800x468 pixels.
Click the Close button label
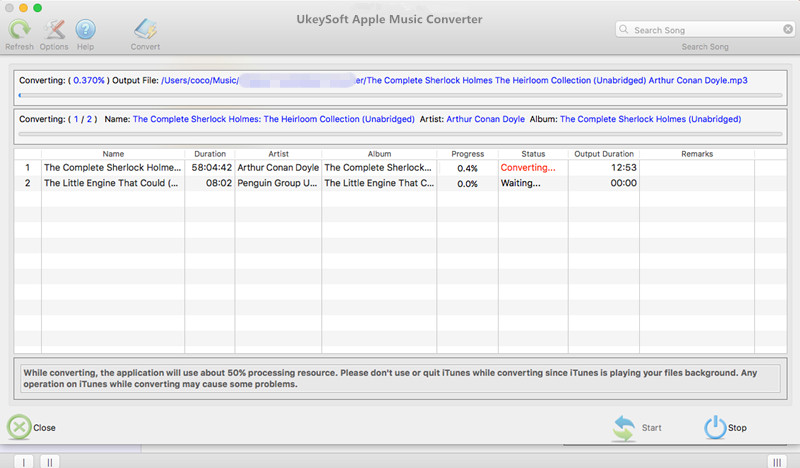[44, 428]
